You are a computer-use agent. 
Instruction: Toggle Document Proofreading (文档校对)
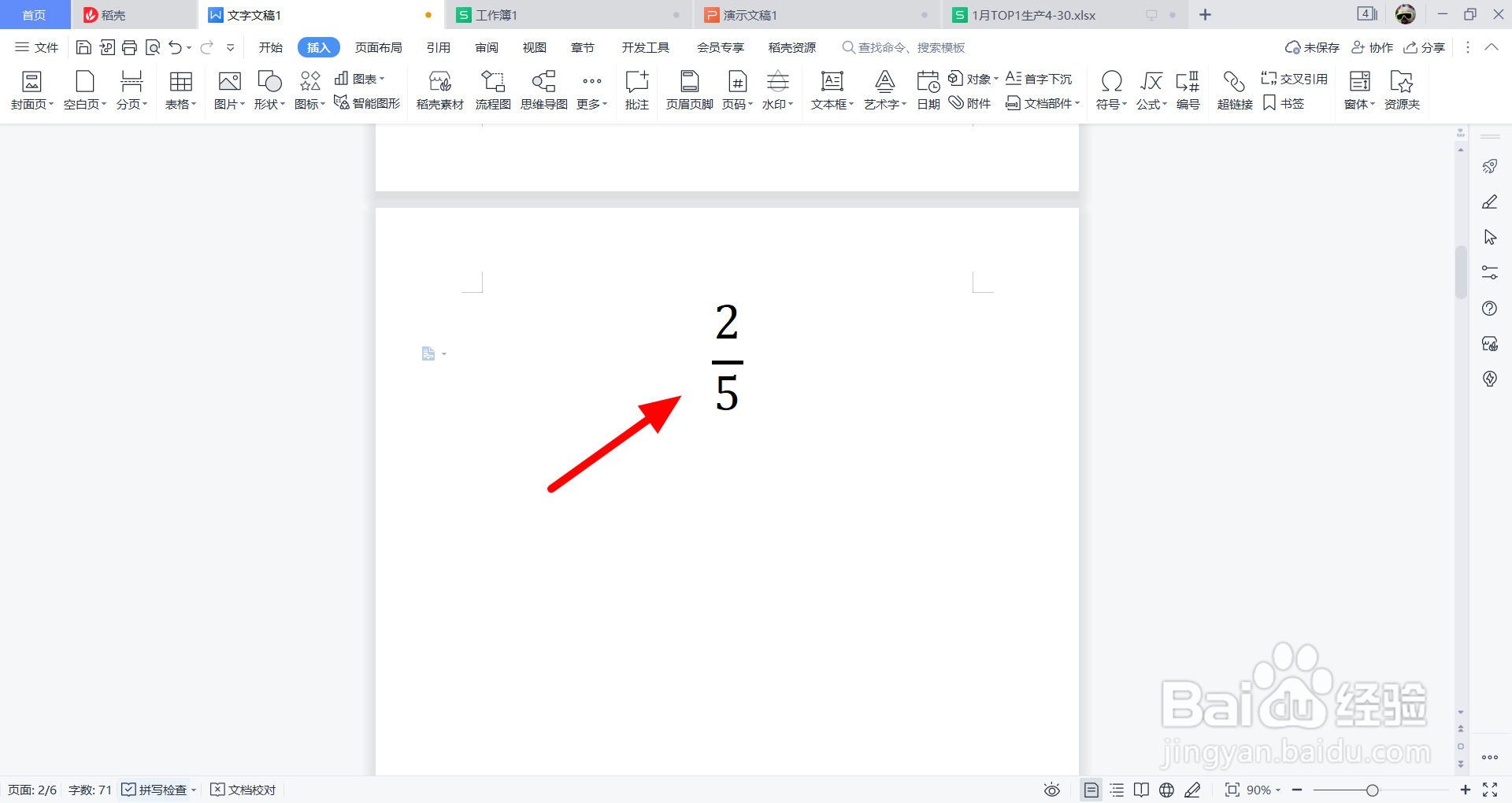pos(243,790)
